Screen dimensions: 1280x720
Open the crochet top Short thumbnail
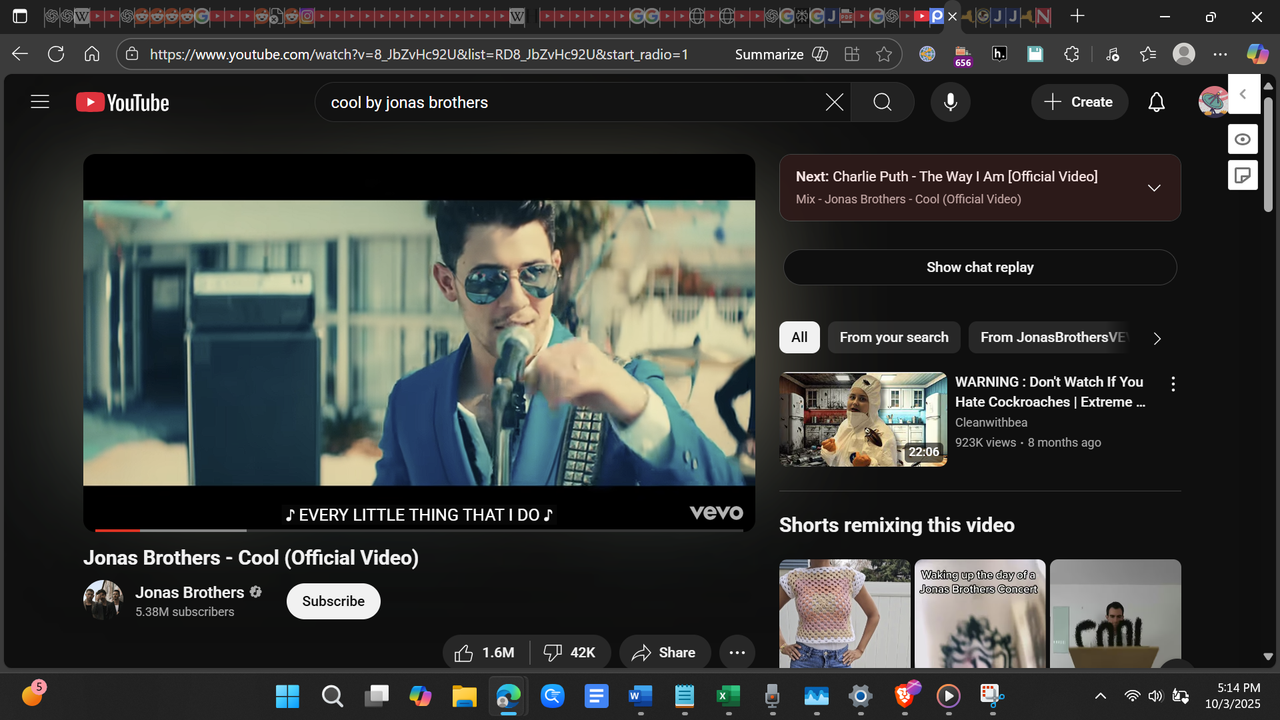pyautogui.click(x=845, y=613)
